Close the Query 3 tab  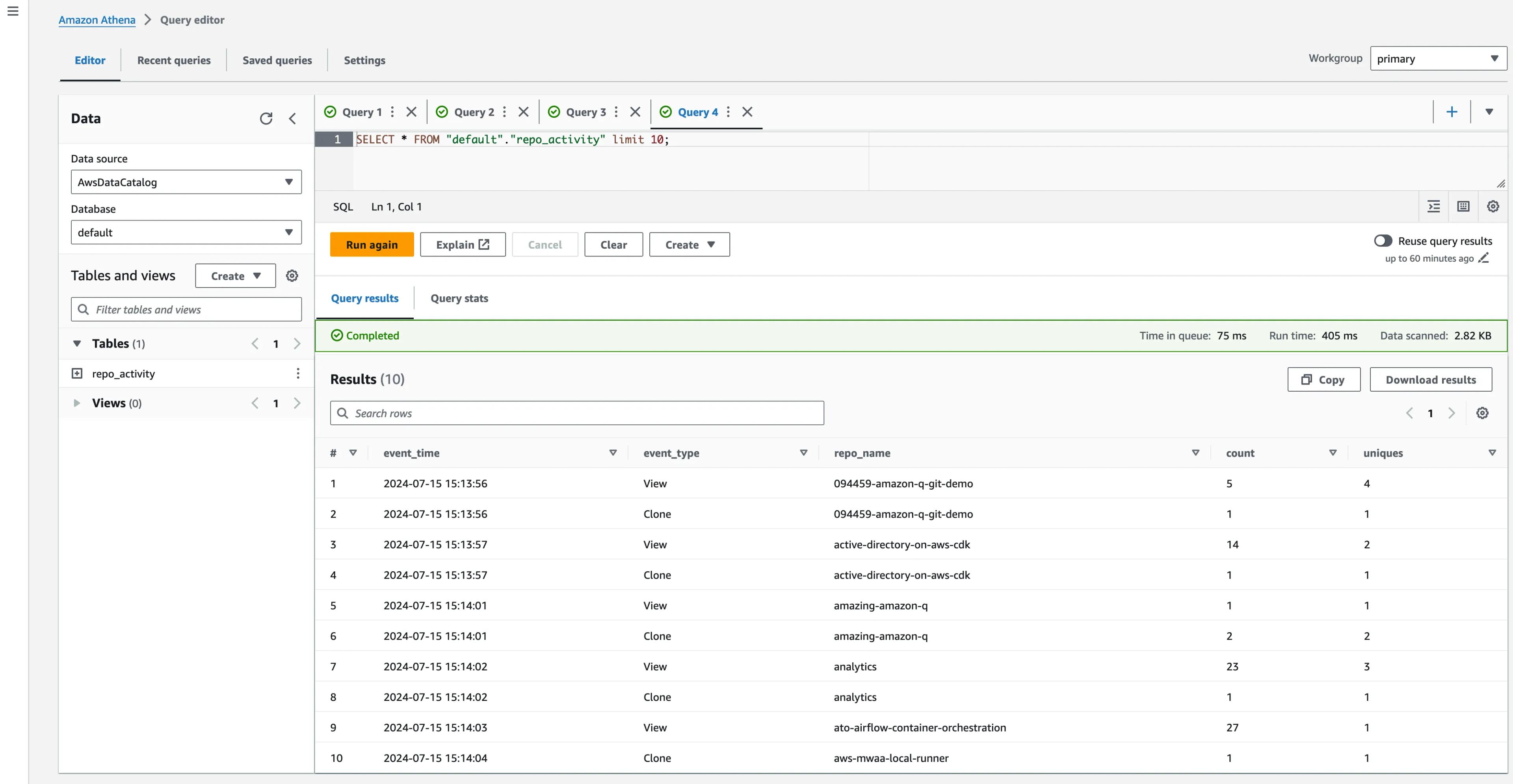(636, 111)
